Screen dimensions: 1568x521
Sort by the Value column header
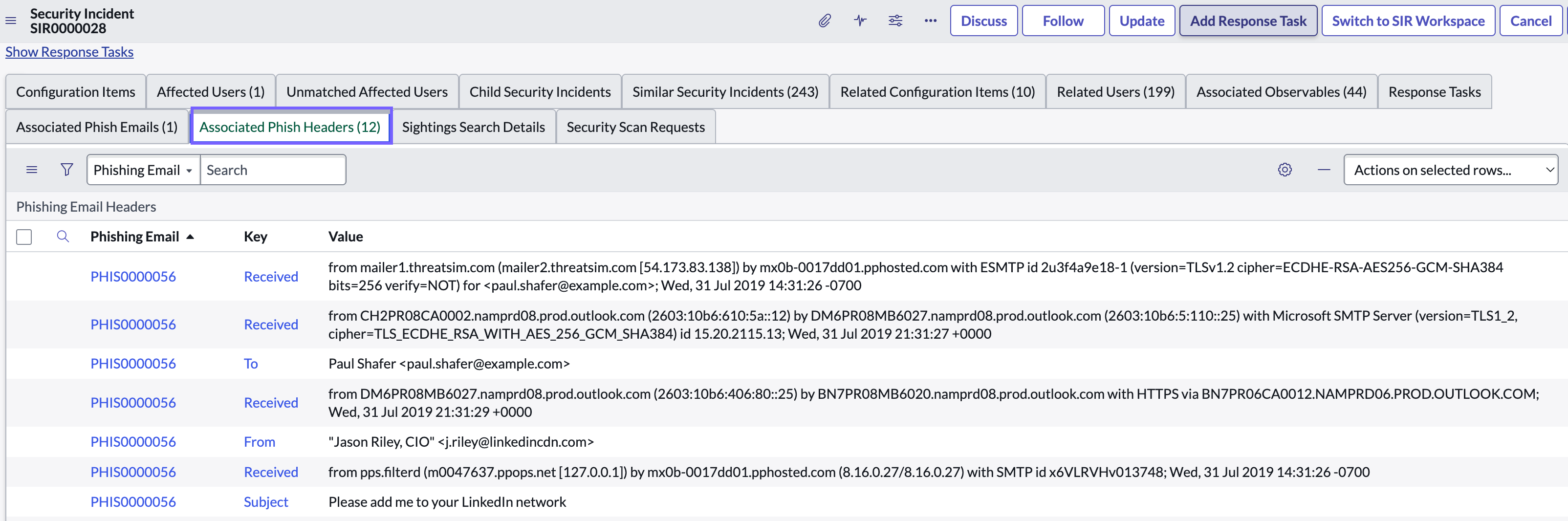345,237
